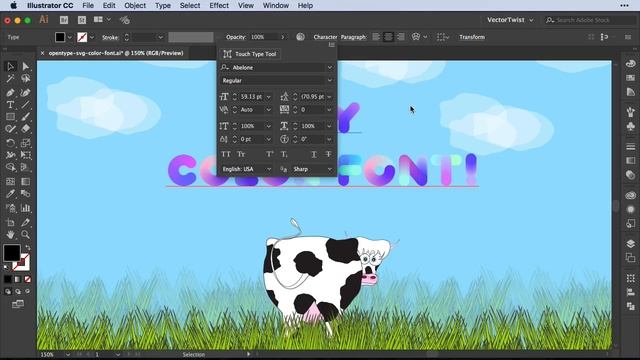Select the Direct Selection tool
640x360 pixels.
(x=25, y=66)
